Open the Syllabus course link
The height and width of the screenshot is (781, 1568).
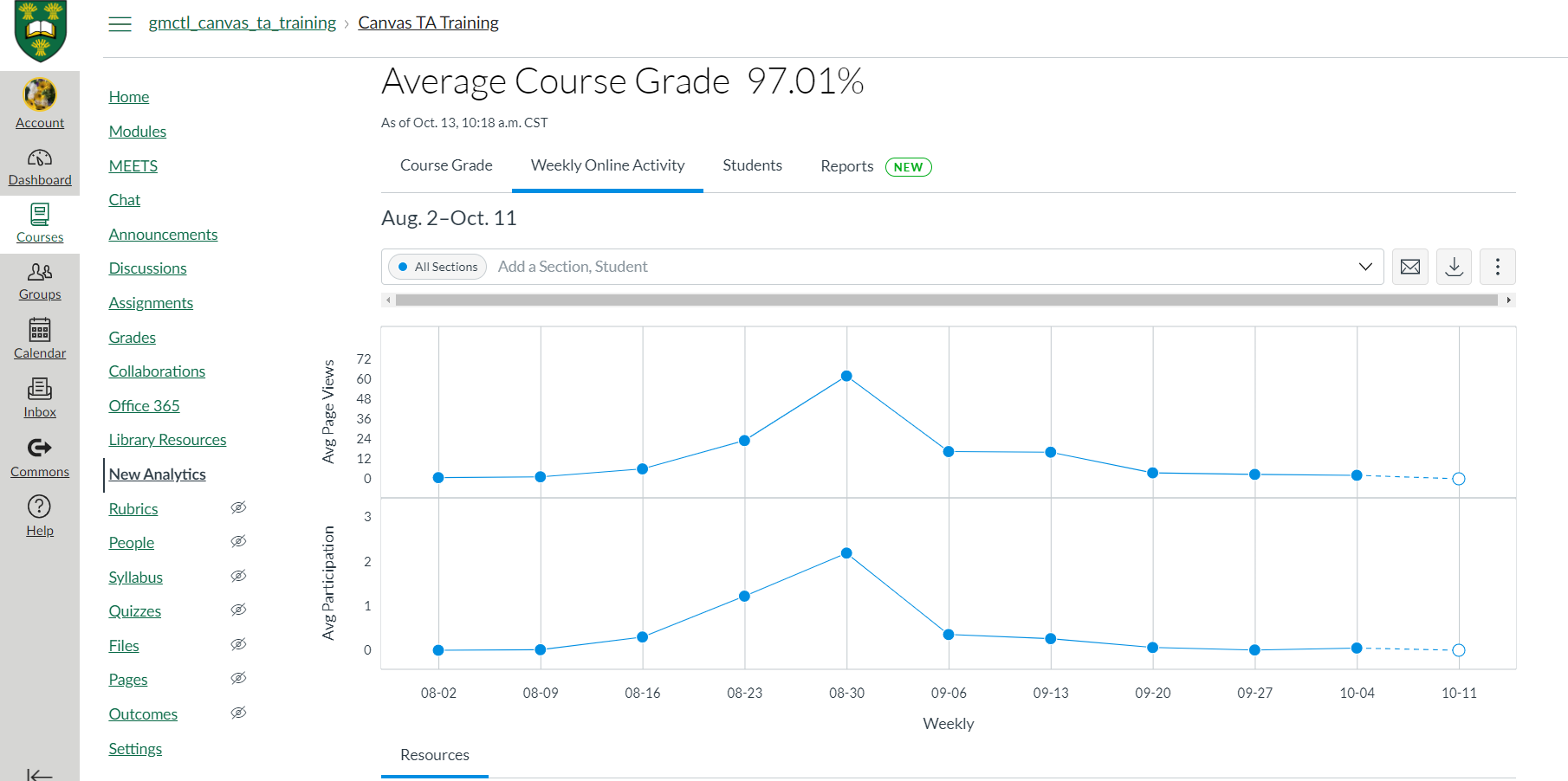tap(135, 577)
